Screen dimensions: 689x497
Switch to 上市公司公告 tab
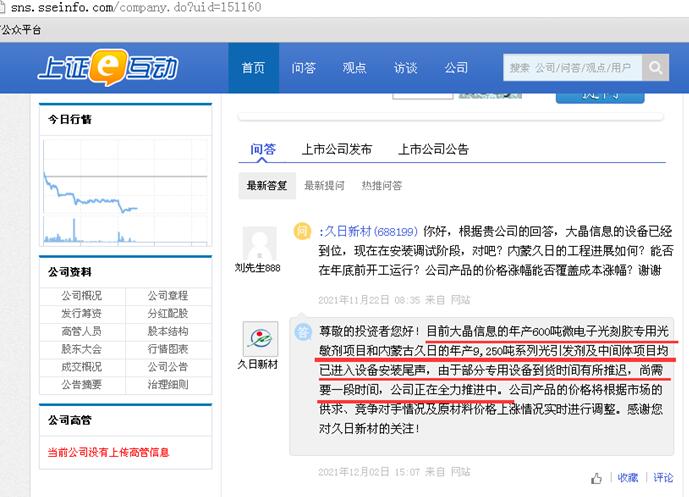click(433, 149)
